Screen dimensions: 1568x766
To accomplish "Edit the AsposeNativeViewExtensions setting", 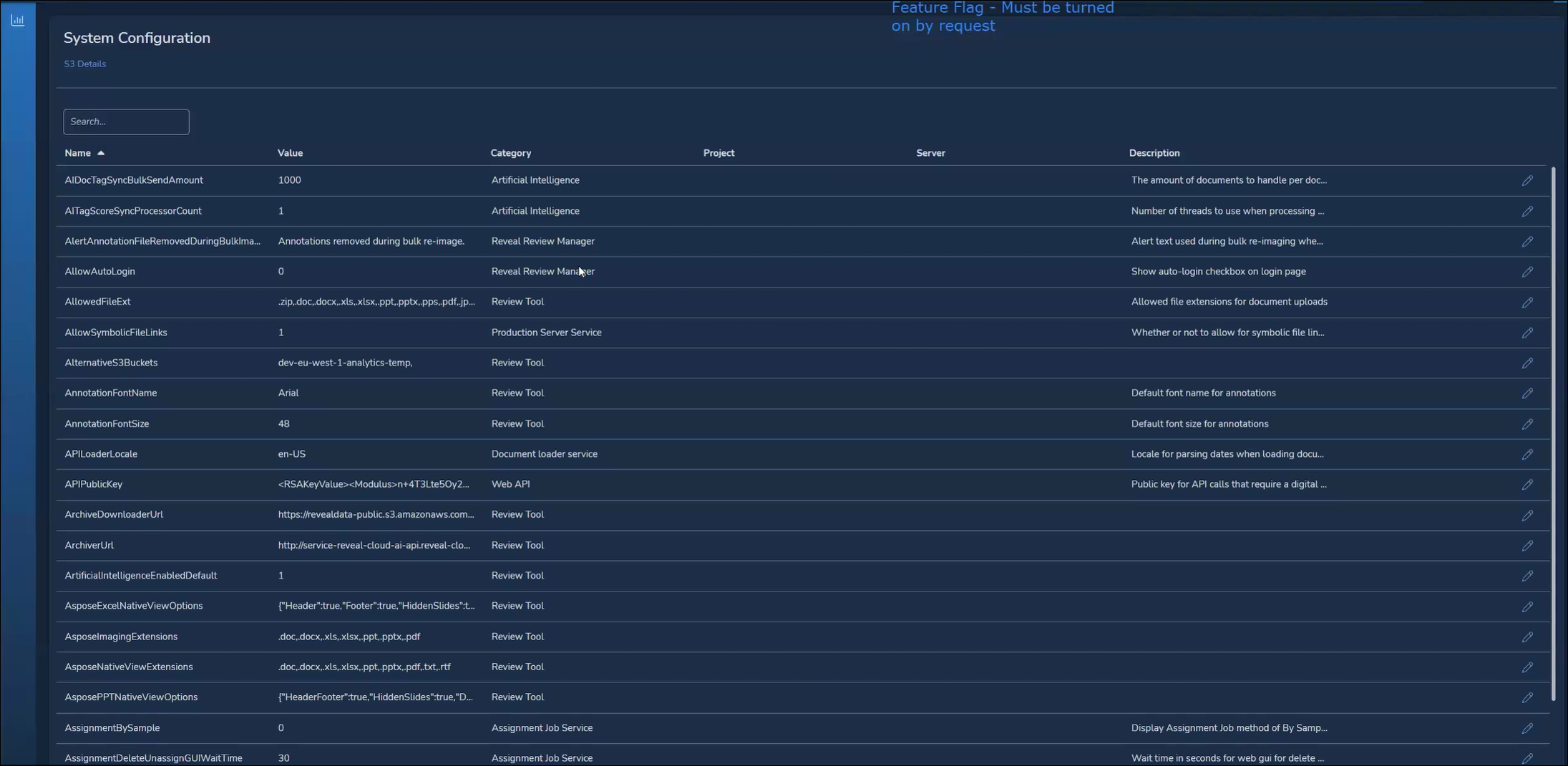I will click(1527, 667).
